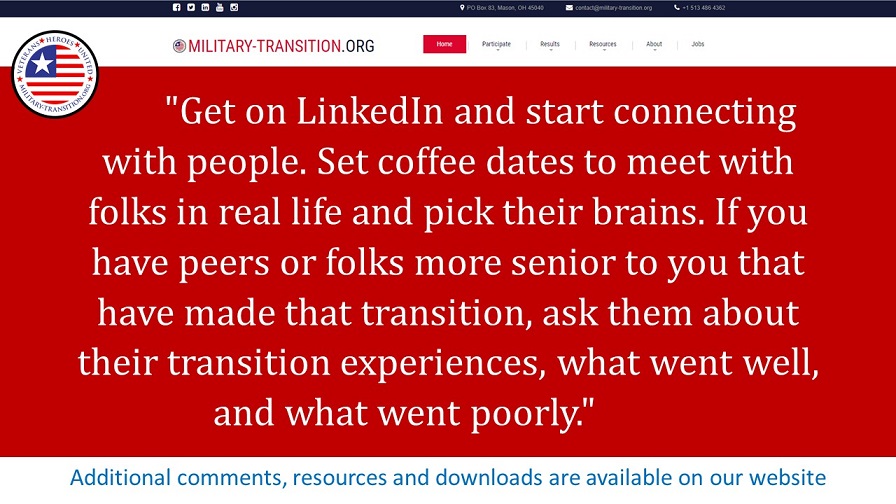The height and width of the screenshot is (504, 896).
Task: Click the email envelope icon
Action: coord(569,8)
